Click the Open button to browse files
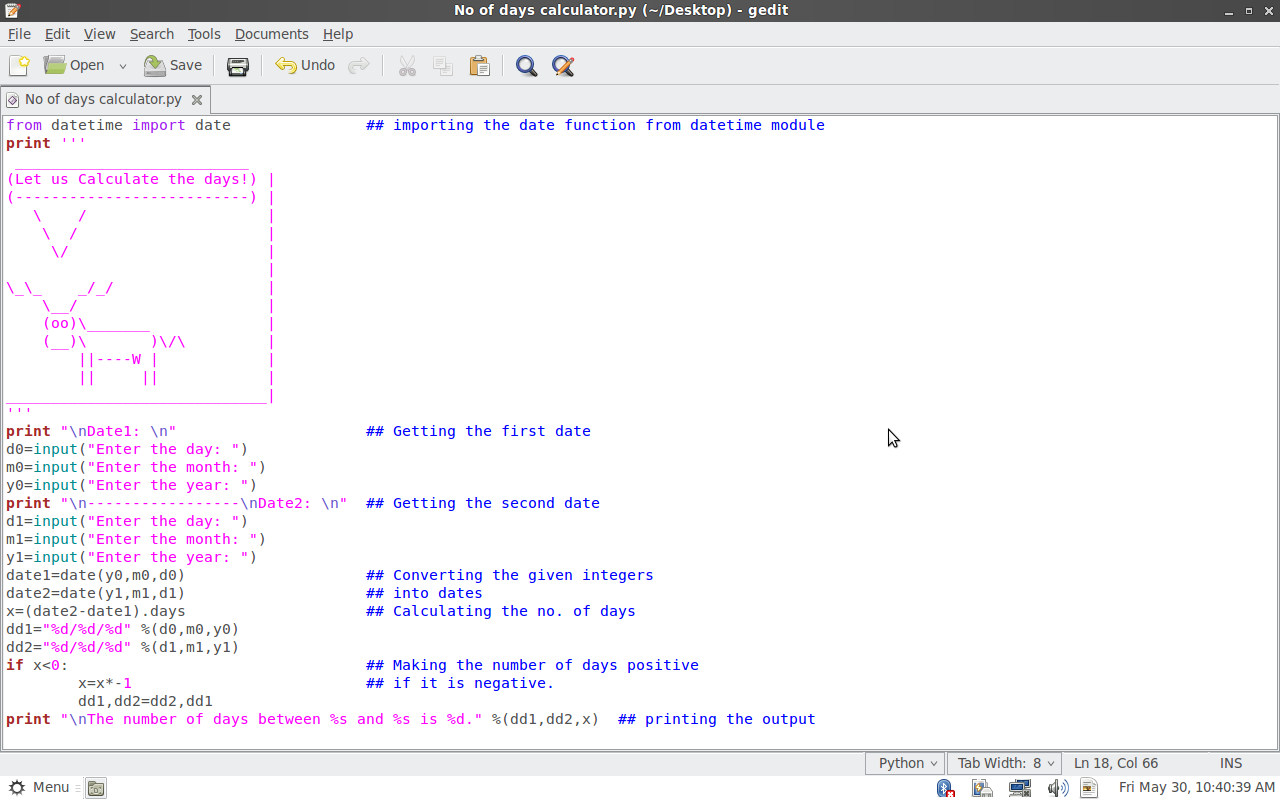The height and width of the screenshot is (800, 1280). pos(75,65)
